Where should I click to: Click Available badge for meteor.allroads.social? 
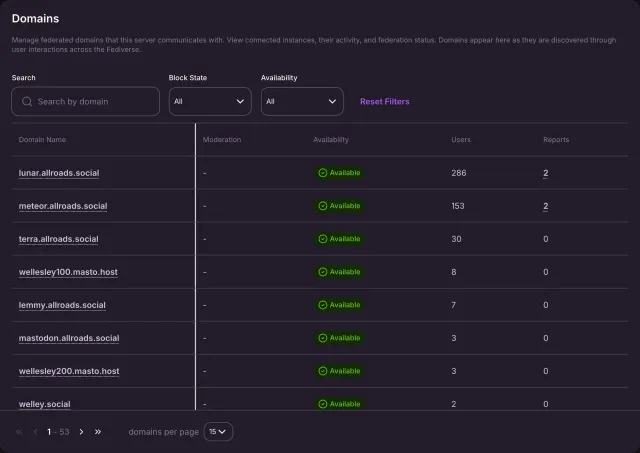point(339,206)
